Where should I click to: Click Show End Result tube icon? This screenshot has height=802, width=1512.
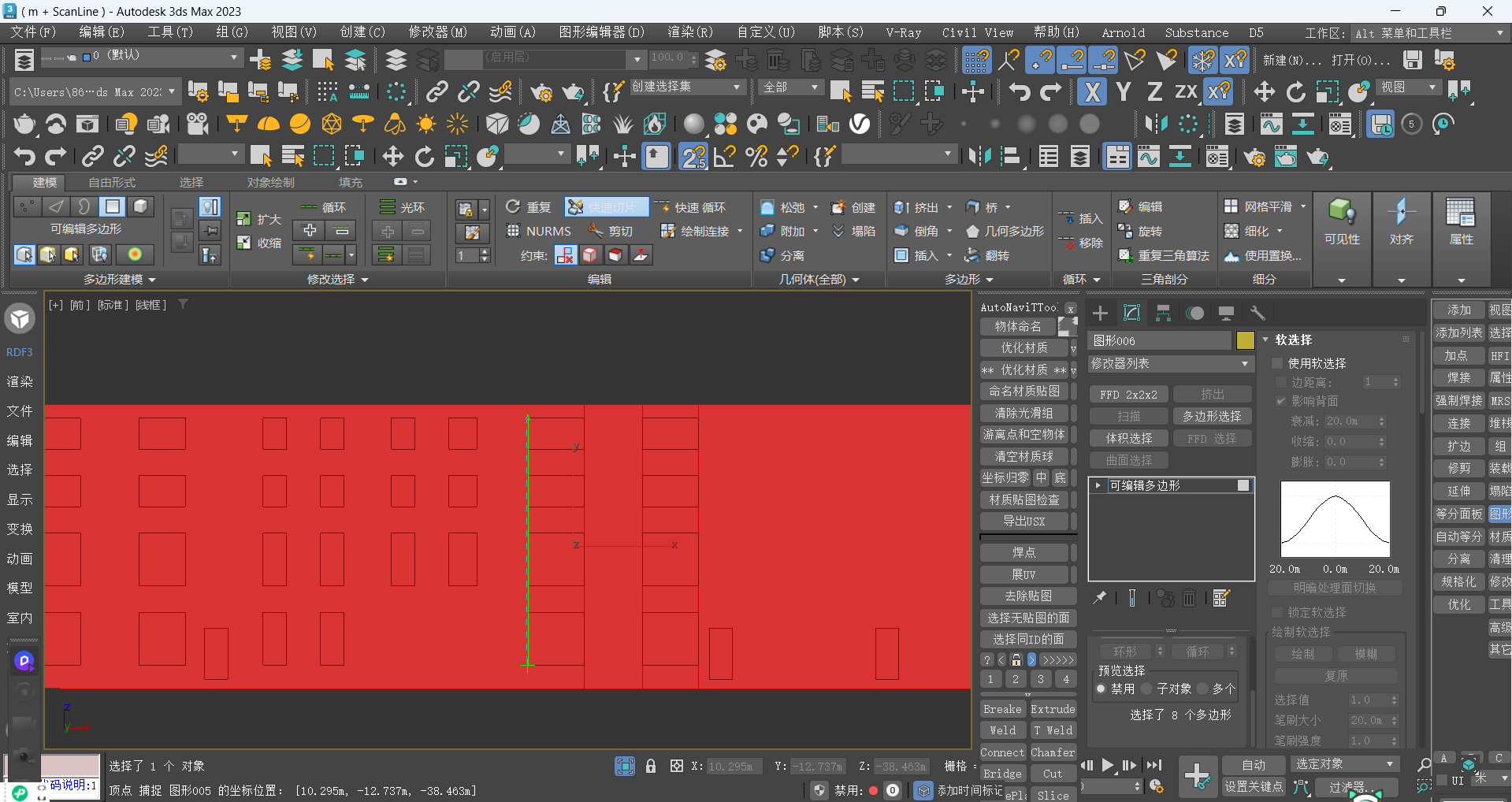(x=1132, y=598)
